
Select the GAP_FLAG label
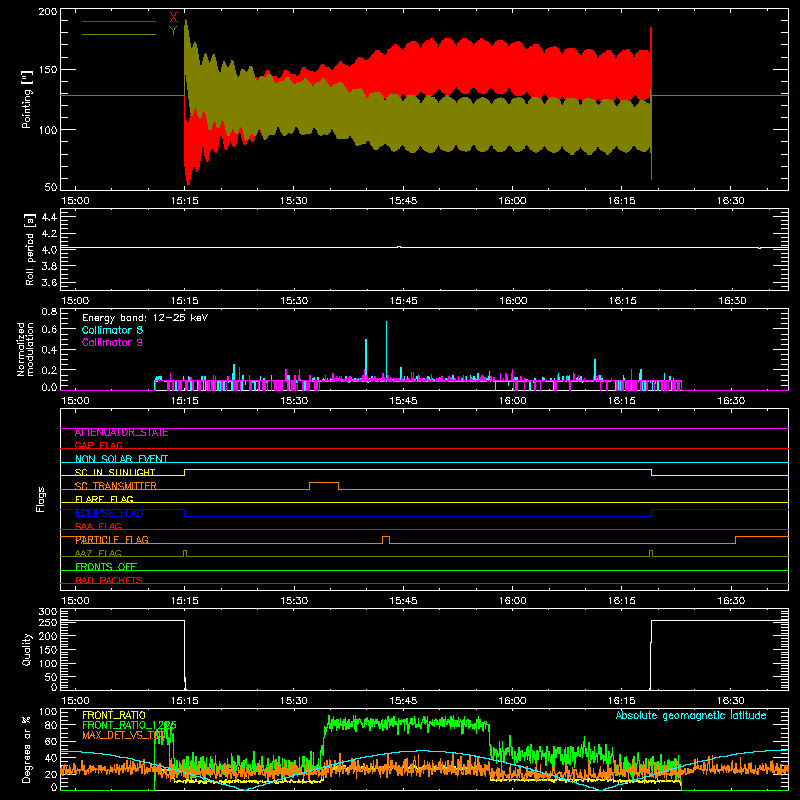coord(98,445)
